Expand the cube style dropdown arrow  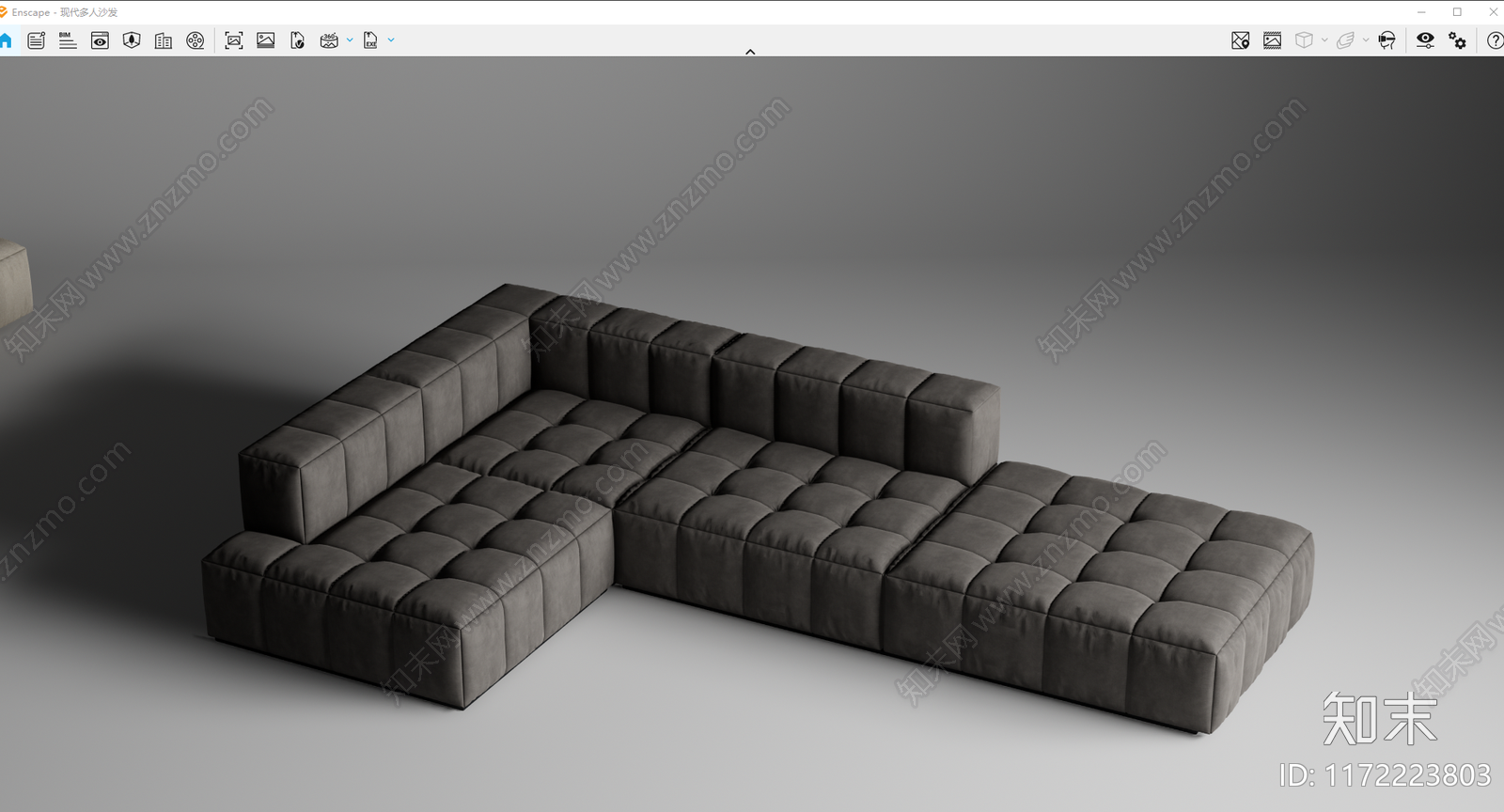point(1324,40)
